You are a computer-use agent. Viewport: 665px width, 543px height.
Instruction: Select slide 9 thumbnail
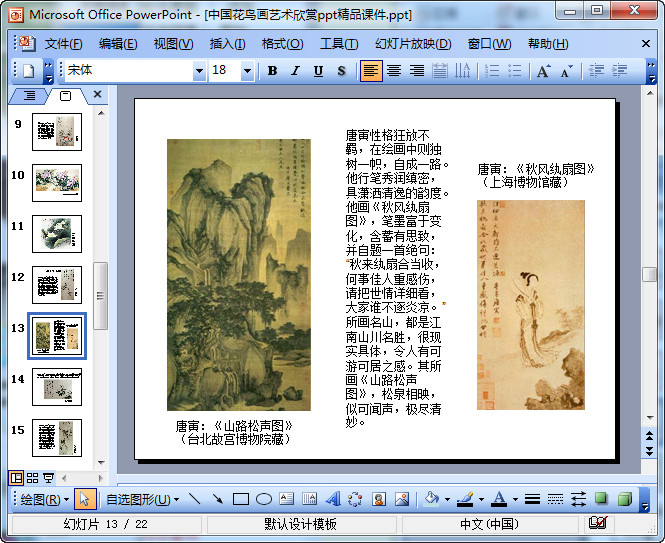(x=57, y=132)
